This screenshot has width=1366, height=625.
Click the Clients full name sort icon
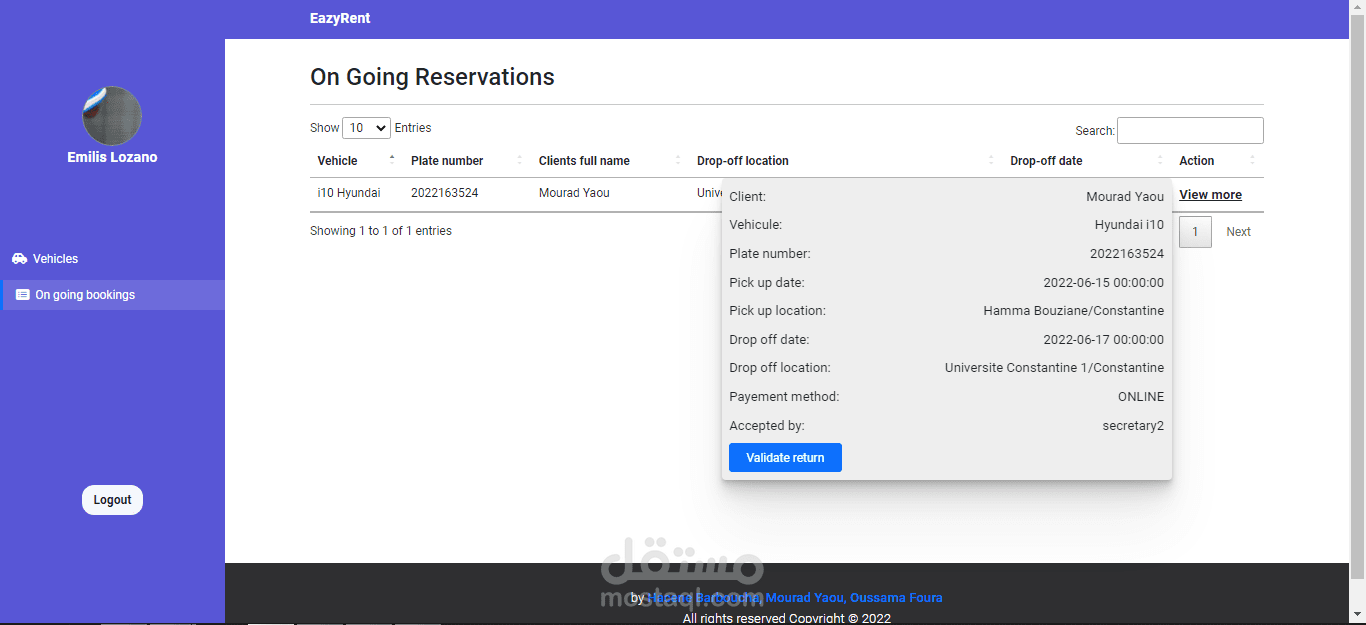[677, 161]
